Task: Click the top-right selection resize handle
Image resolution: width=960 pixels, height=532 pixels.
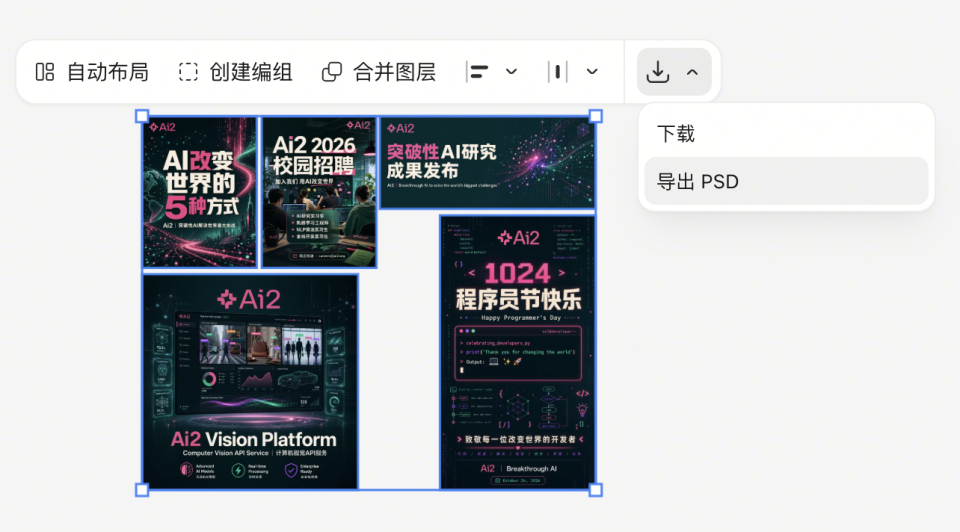Action: coord(595,116)
